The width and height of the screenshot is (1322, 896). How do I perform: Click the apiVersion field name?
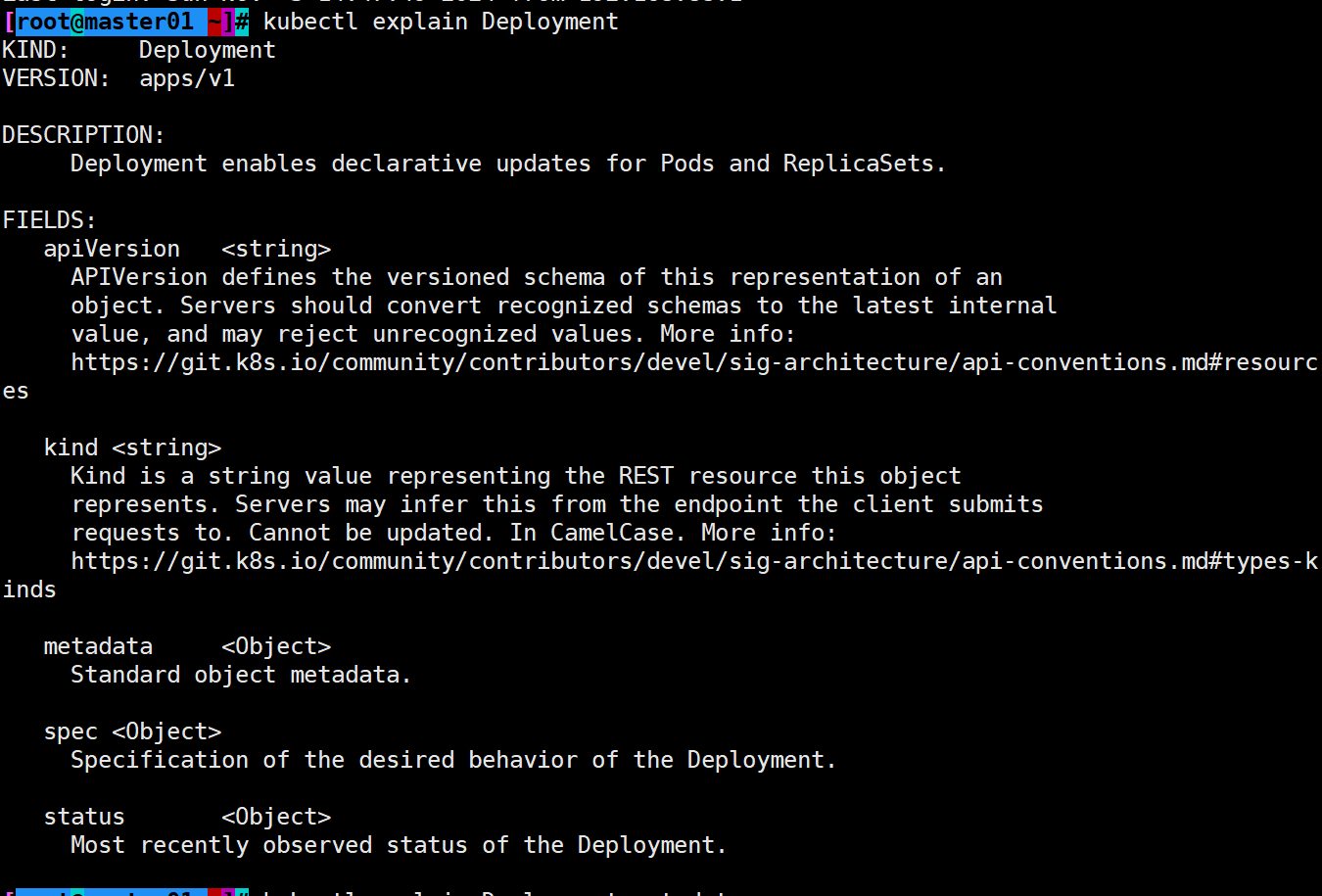(112, 249)
